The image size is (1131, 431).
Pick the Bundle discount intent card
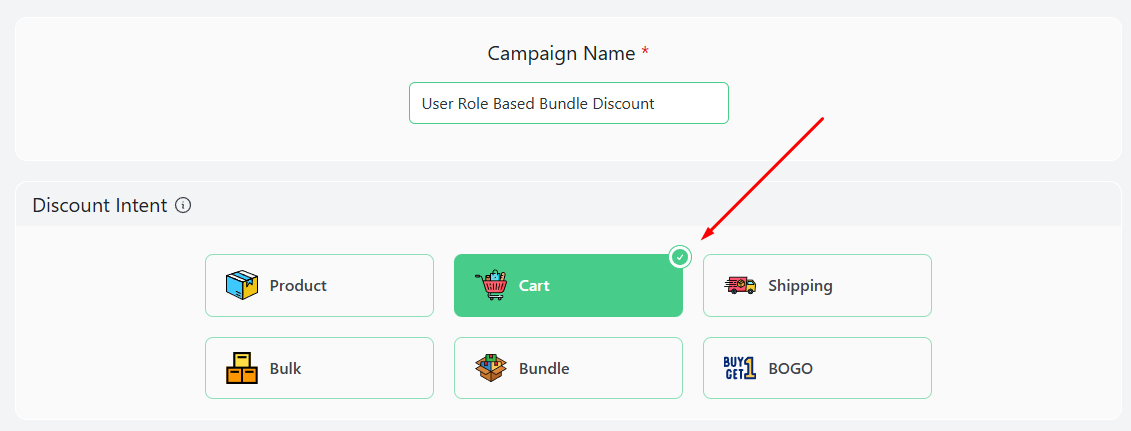pyautogui.click(x=568, y=368)
